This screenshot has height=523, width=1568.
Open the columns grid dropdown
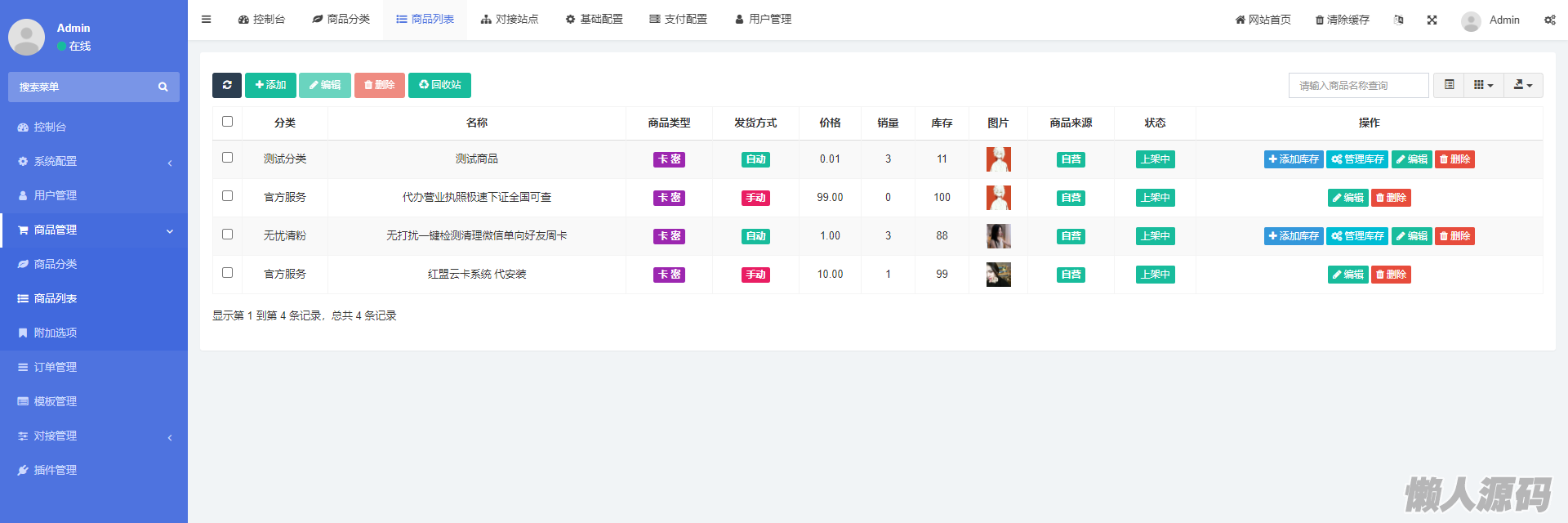click(x=1483, y=85)
